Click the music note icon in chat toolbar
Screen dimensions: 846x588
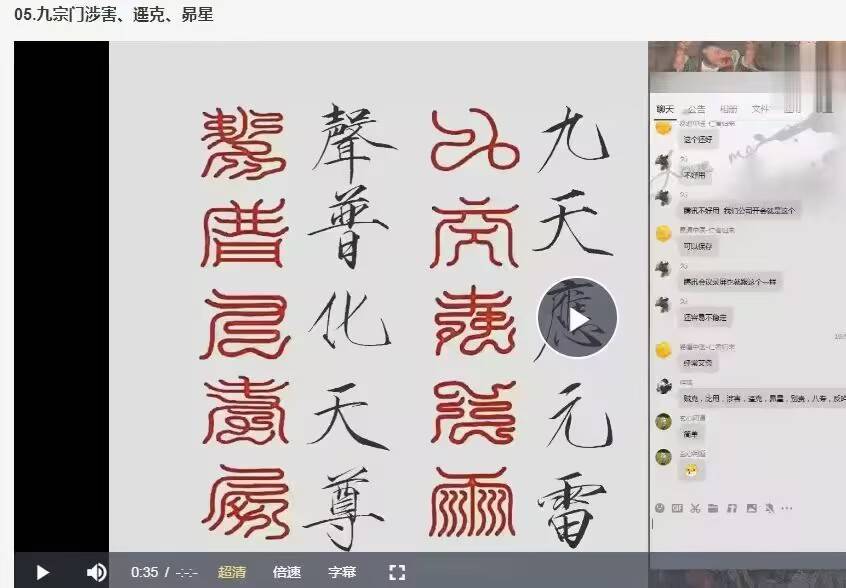coord(732,508)
